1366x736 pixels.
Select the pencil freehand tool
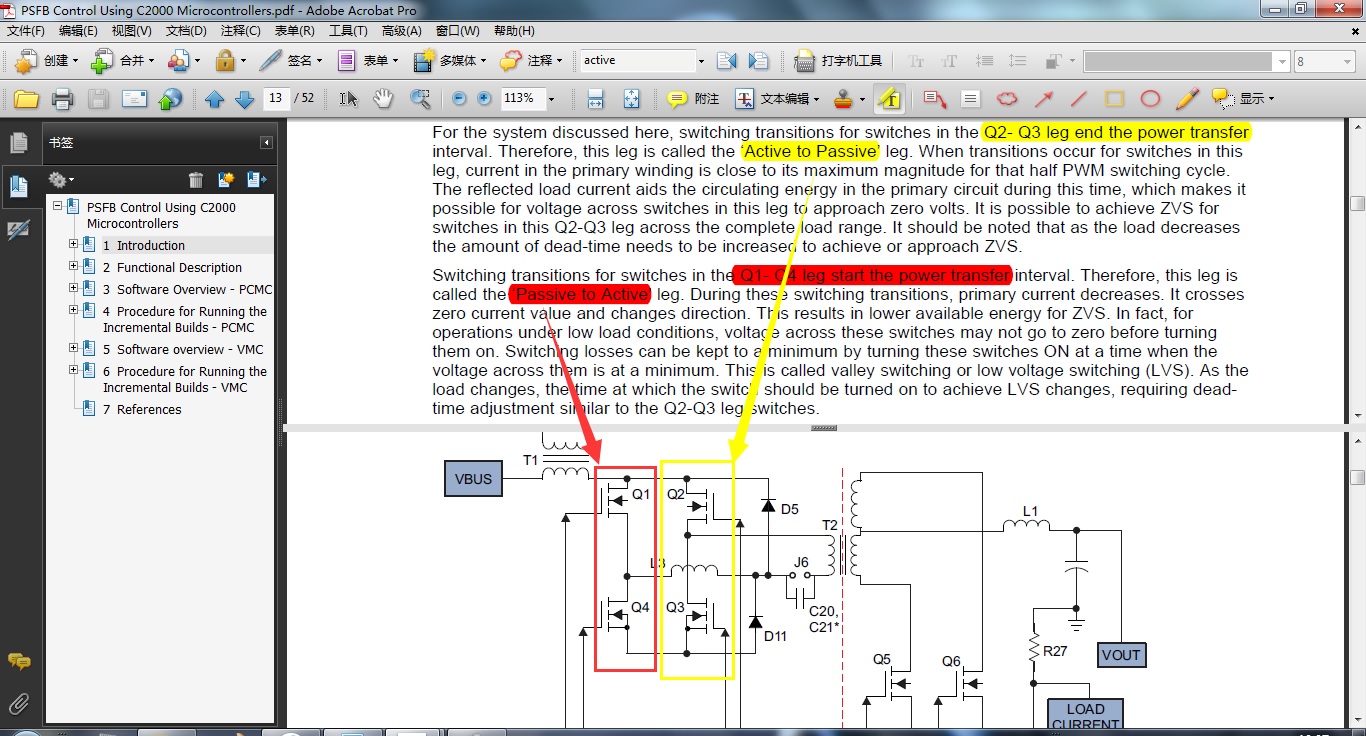[x=1187, y=99]
